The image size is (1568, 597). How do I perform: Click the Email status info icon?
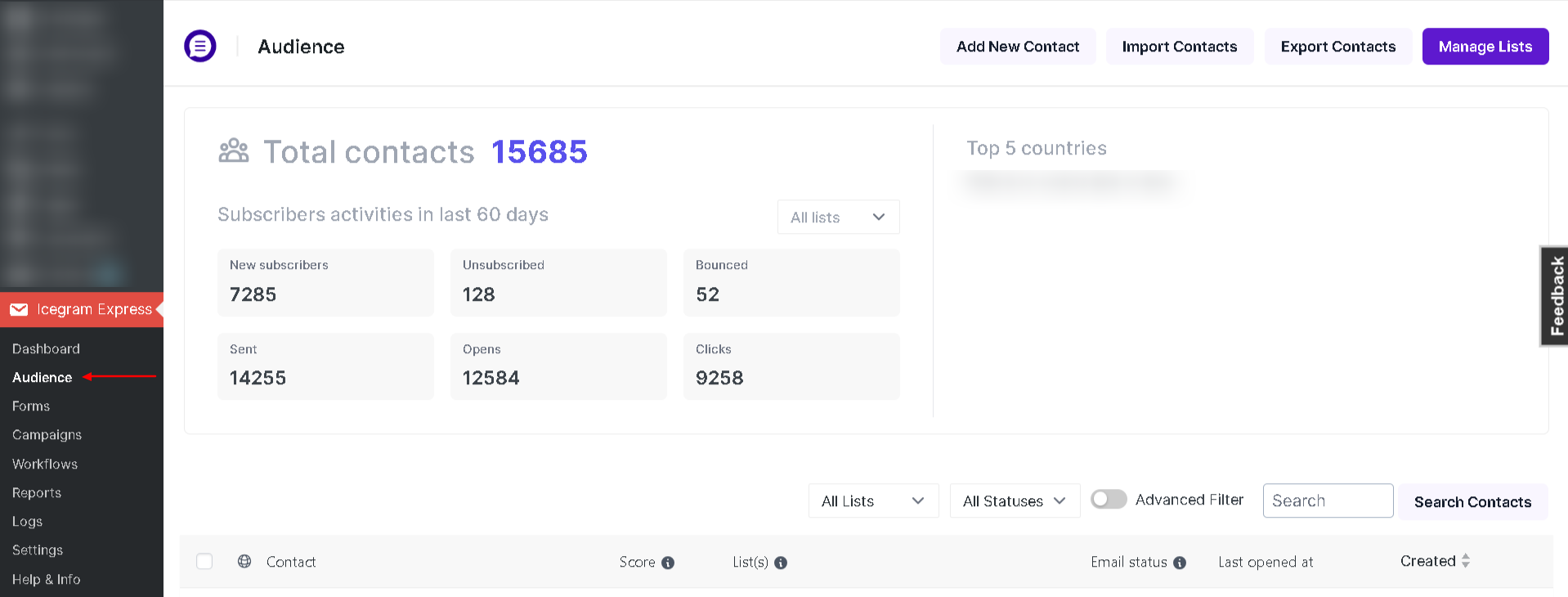pyautogui.click(x=1180, y=563)
